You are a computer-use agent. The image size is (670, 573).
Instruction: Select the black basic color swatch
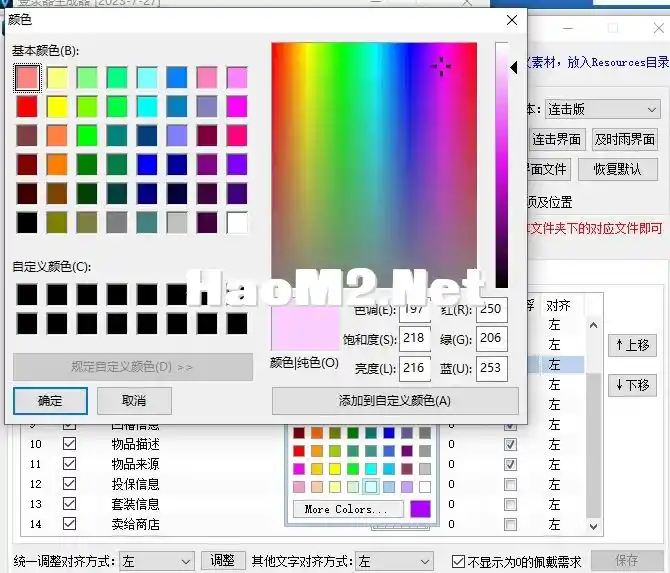click(27, 223)
